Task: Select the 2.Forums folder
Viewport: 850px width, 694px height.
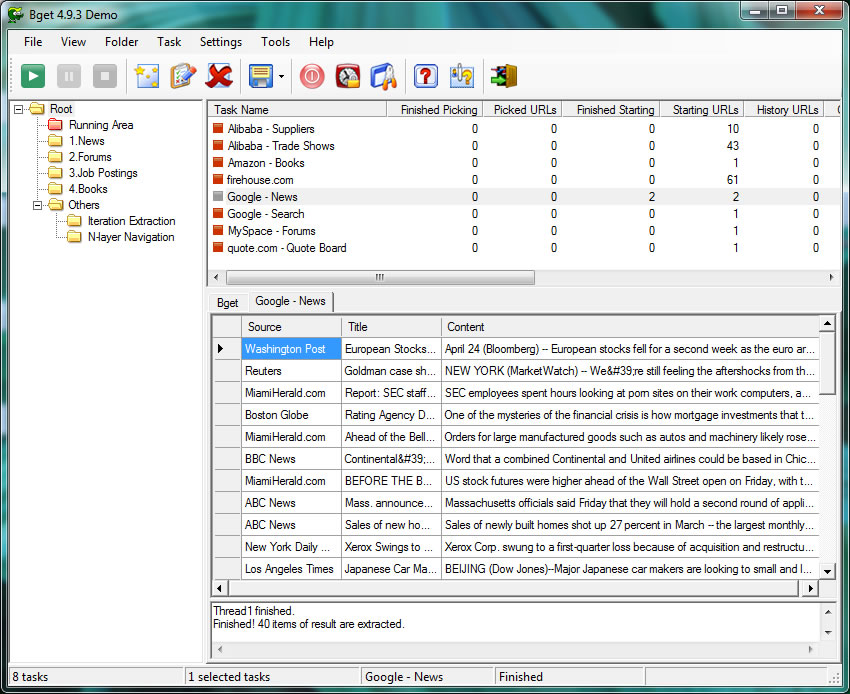Action: (x=90, y=157)
